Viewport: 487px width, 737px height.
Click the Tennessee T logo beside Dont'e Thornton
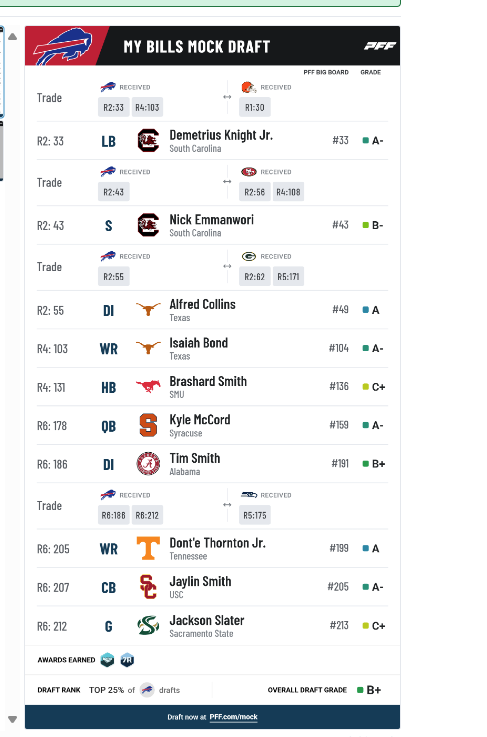[148, 548]
